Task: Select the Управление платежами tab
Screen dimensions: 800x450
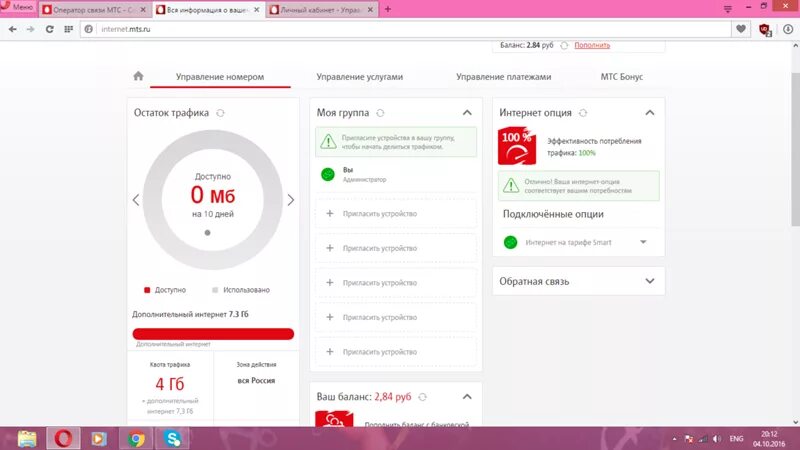Action: (x=504, y=77)
